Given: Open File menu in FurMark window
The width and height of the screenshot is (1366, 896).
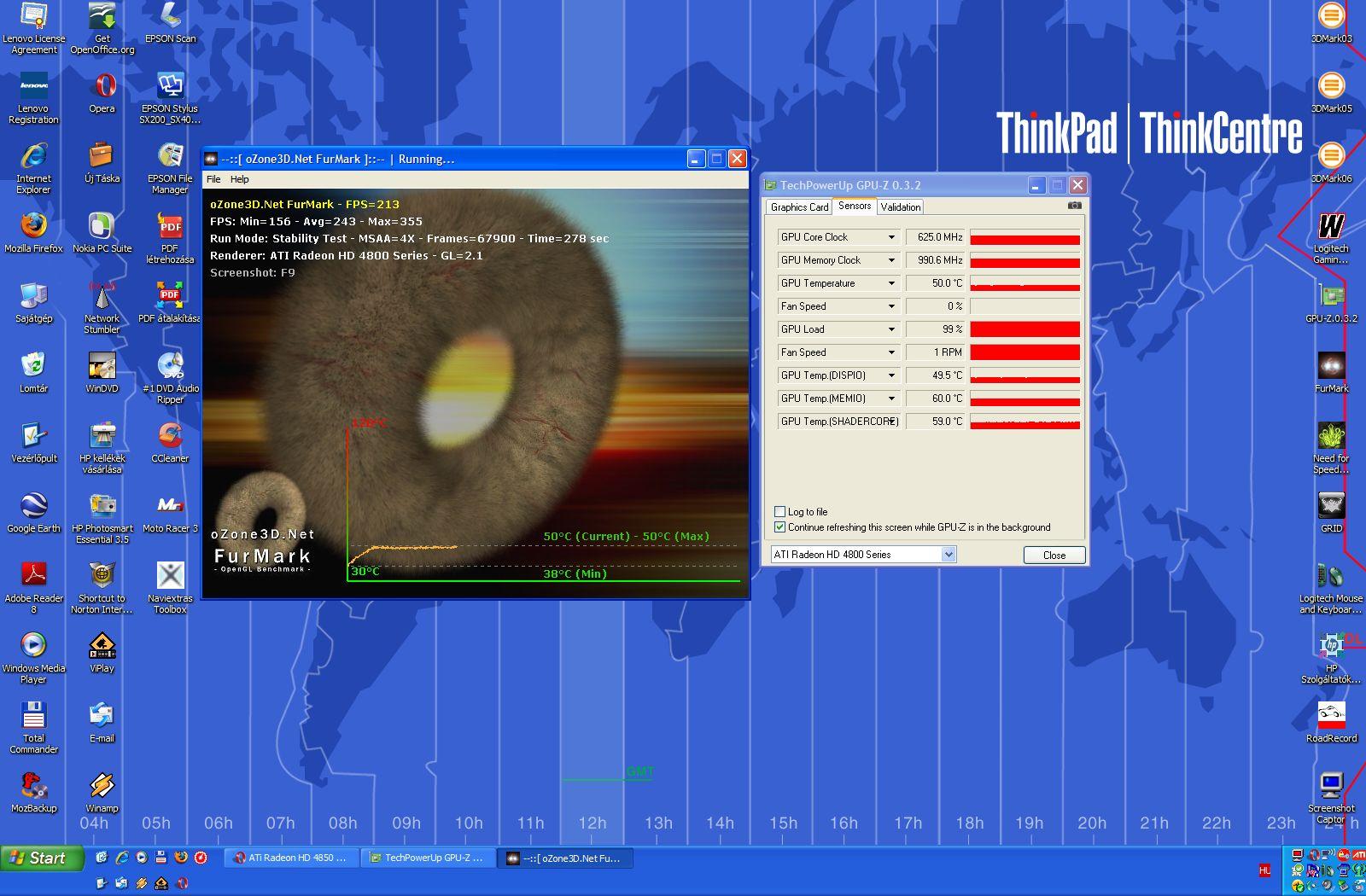Looking at the screenshot, I should [213, 179].
